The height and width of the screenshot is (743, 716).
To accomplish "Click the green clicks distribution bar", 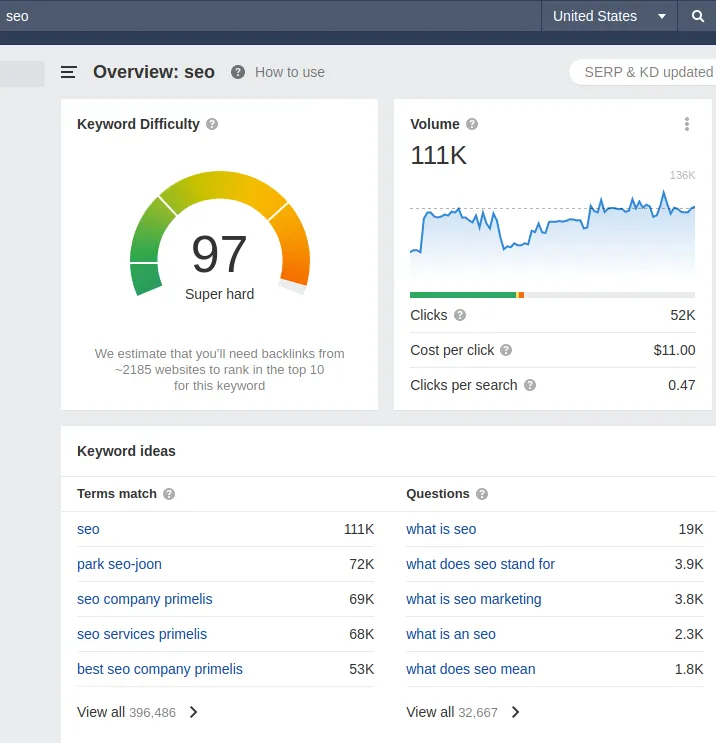I will coord(462,295).
